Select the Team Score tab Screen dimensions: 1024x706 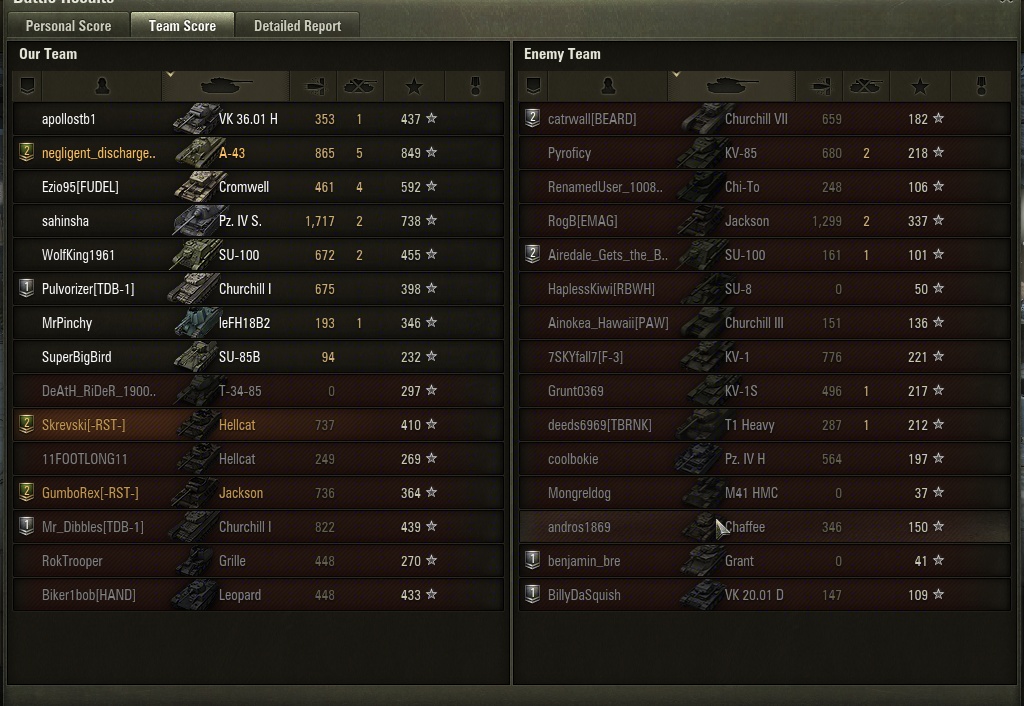182,26
